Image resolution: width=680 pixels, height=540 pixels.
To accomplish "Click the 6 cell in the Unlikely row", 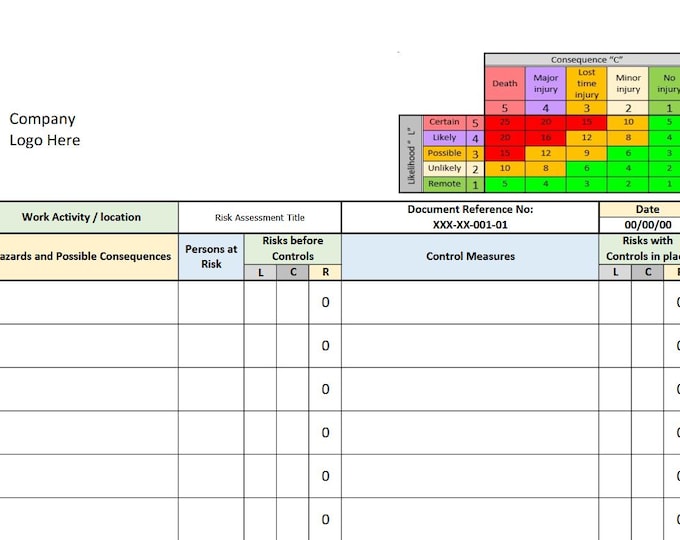I will pos(586,168).
